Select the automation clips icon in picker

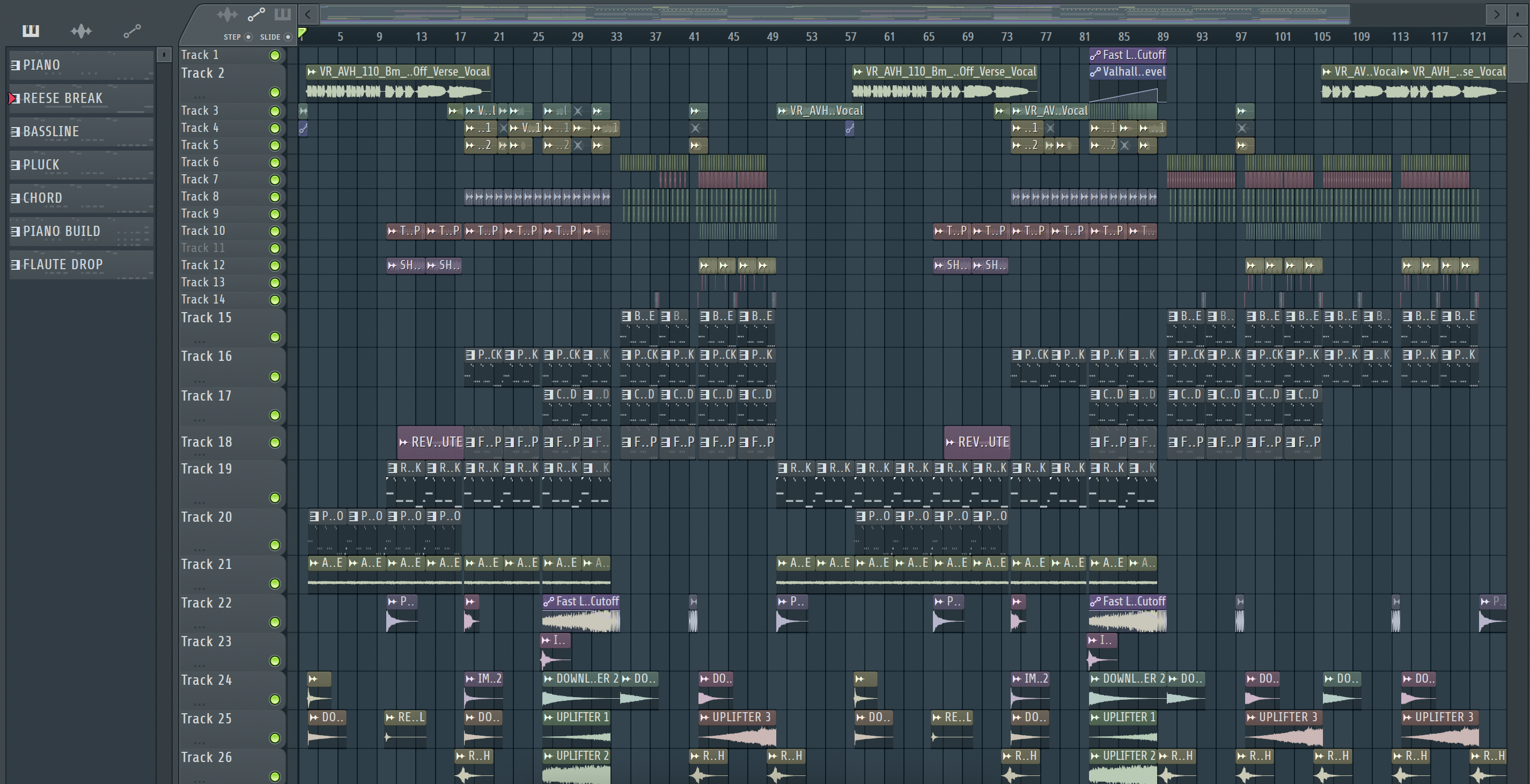[132, 31]
